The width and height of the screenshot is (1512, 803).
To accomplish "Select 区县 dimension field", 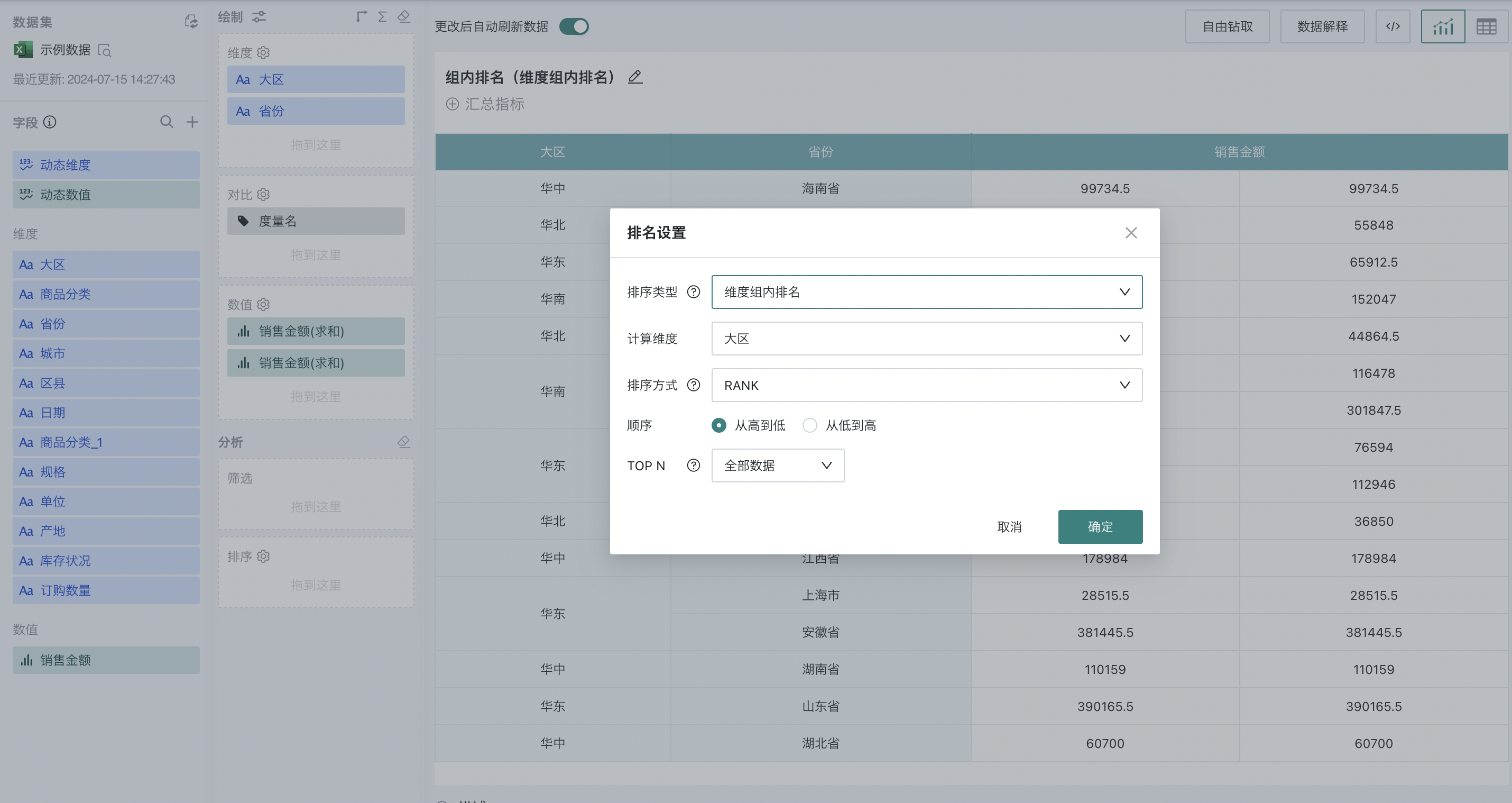I will 106,382.
